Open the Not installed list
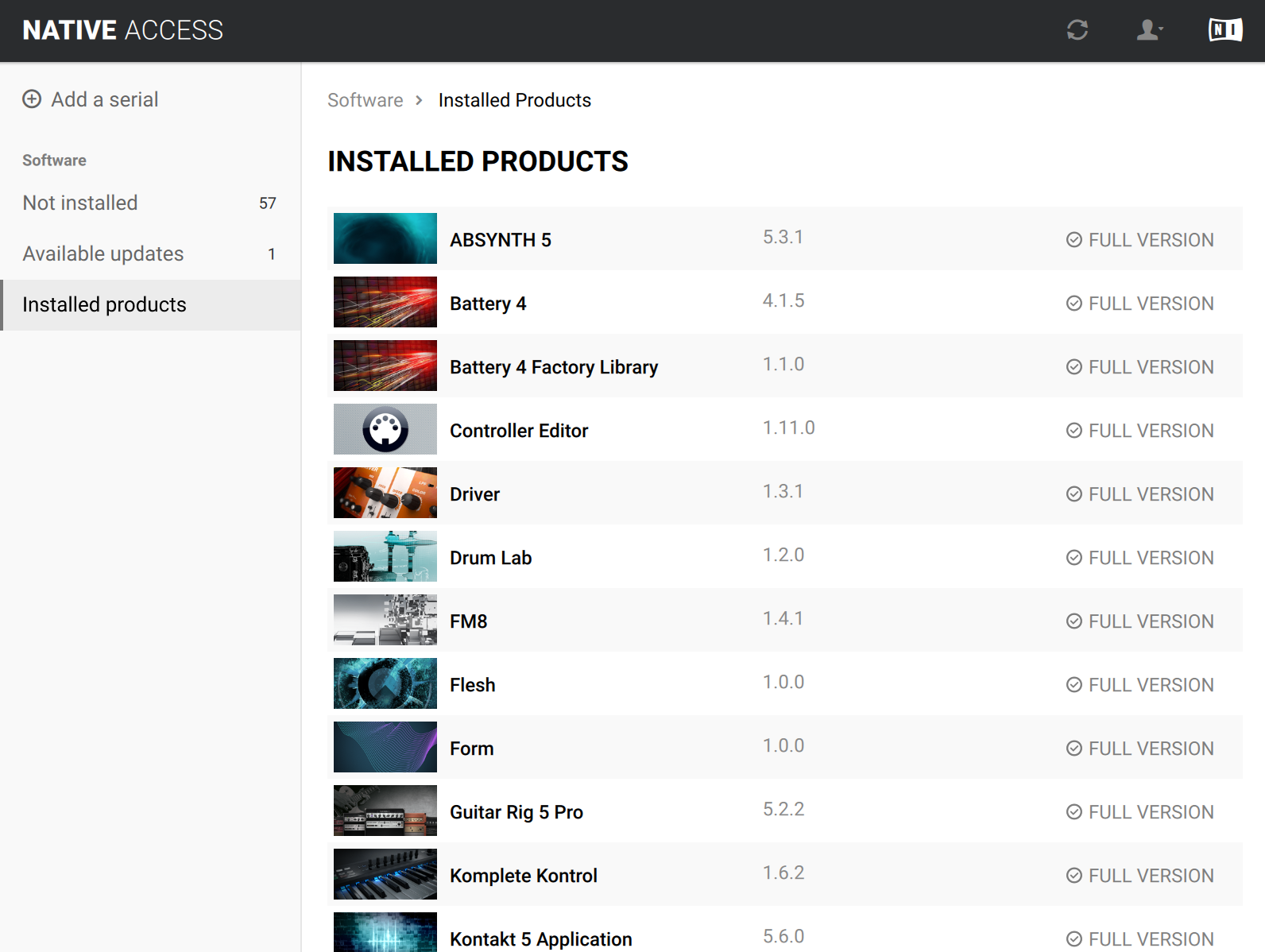This screenshot has height=952, width=1265. pos(150,203)
